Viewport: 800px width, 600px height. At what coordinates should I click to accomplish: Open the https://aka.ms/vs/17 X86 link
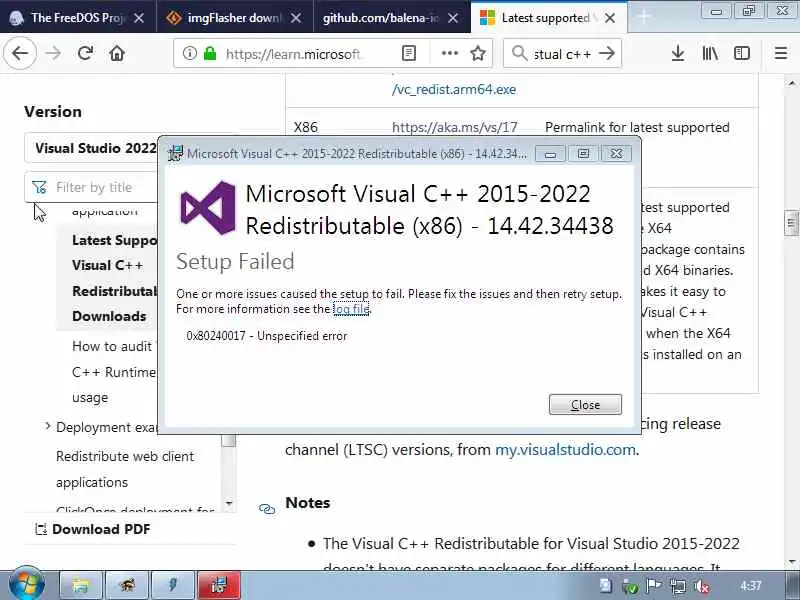455,127
